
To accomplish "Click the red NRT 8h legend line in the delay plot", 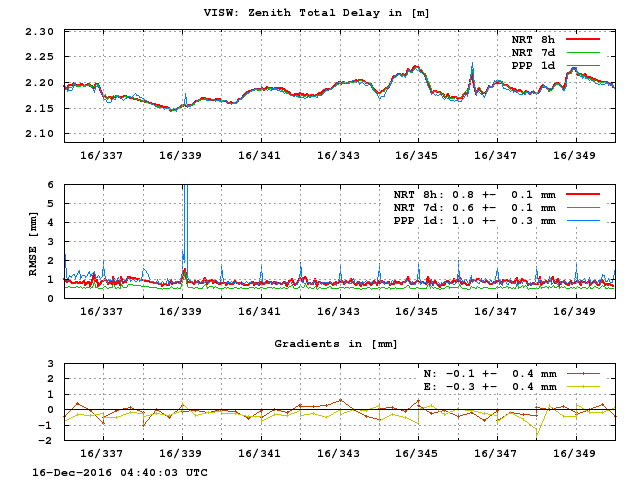I will (583, 39).
